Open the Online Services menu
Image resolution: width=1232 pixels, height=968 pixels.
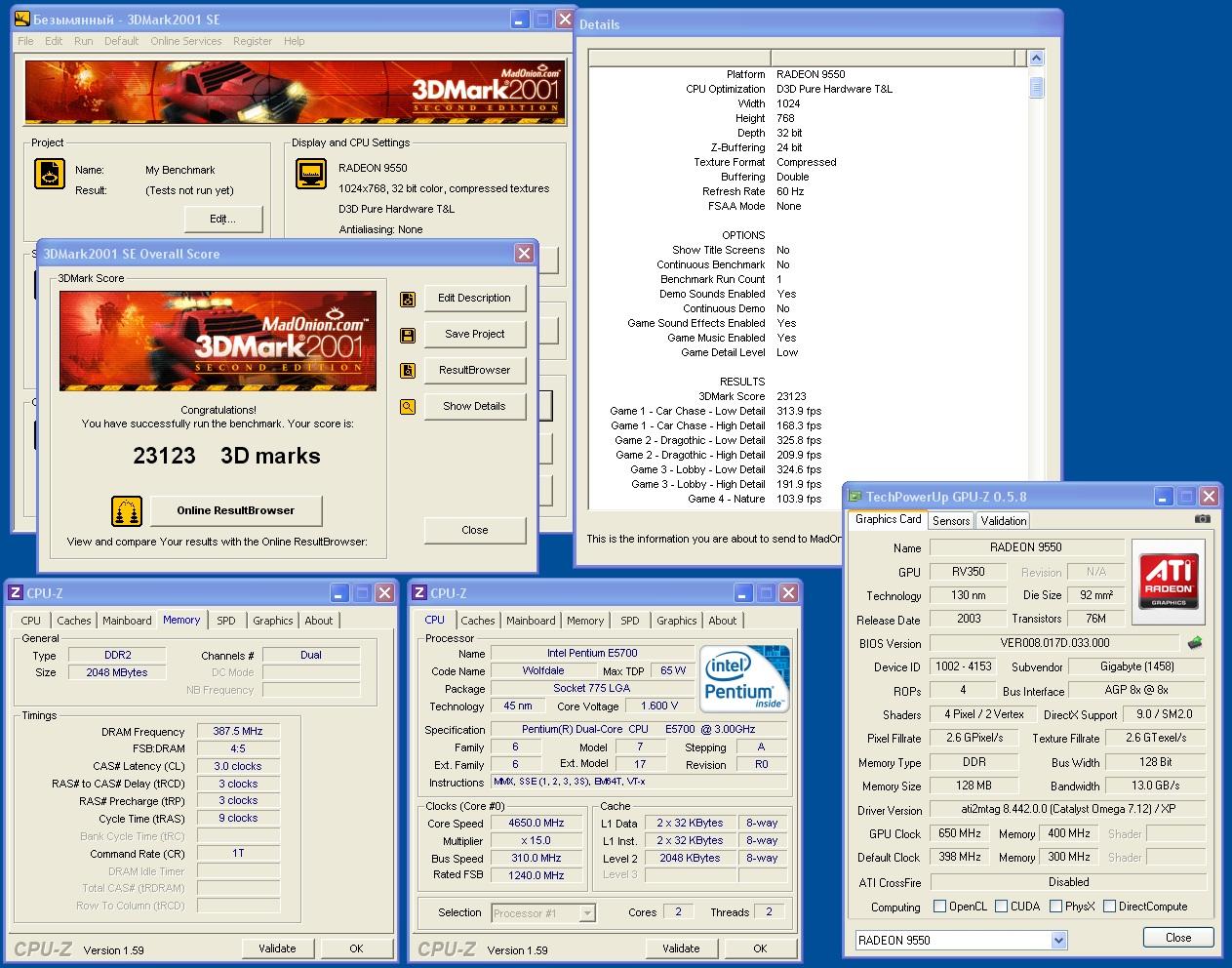(186, 41)
